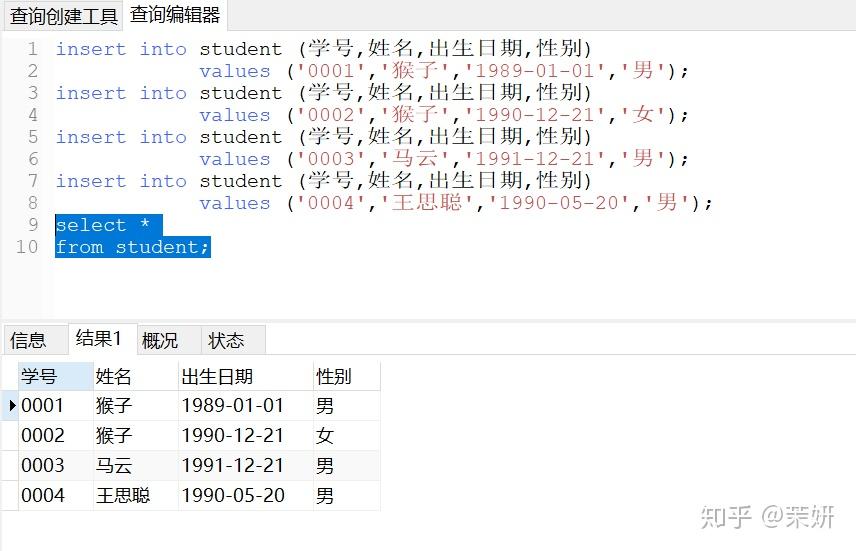
Task: Place cursor on 'from student;' line
Action: [x=133, y=247]
